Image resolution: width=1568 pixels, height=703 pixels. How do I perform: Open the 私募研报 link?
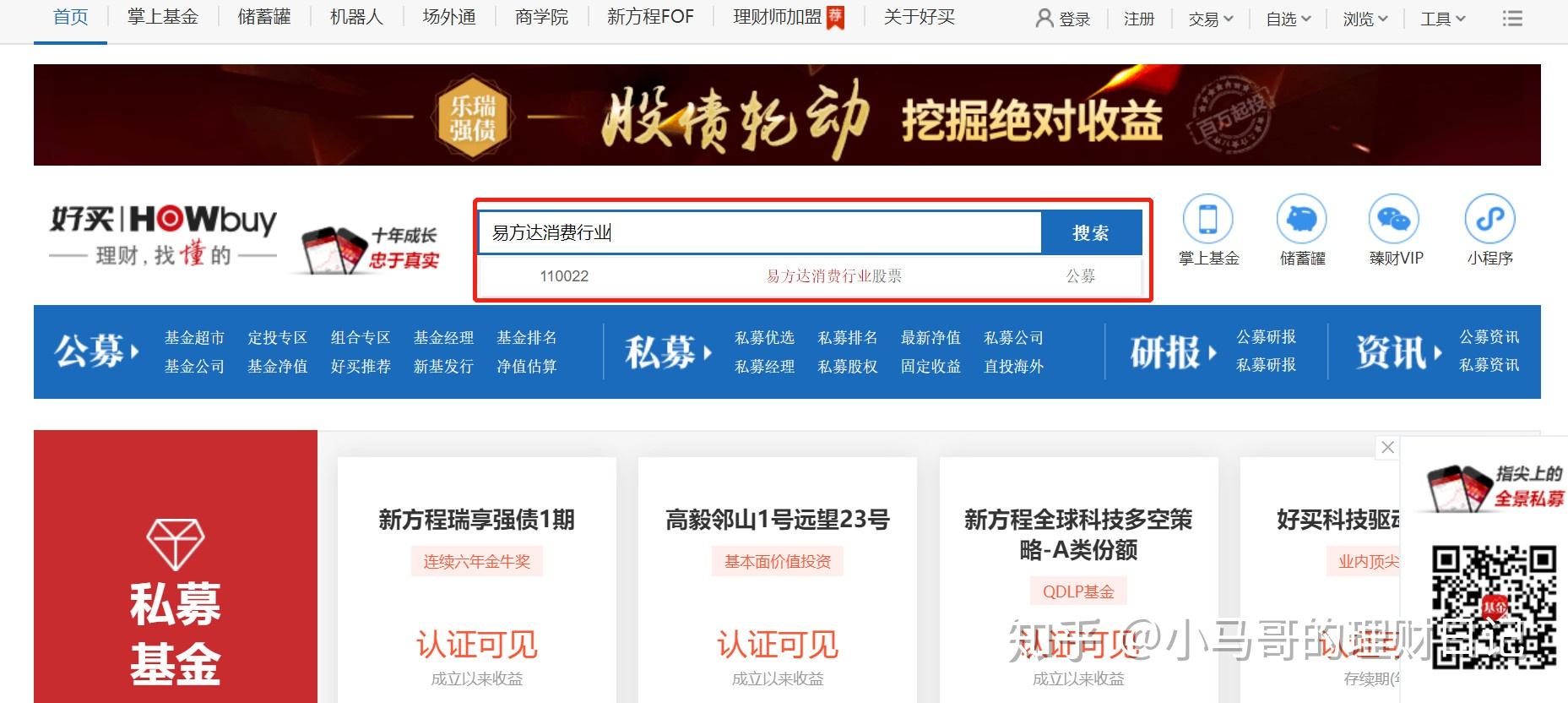(1266, 365)
